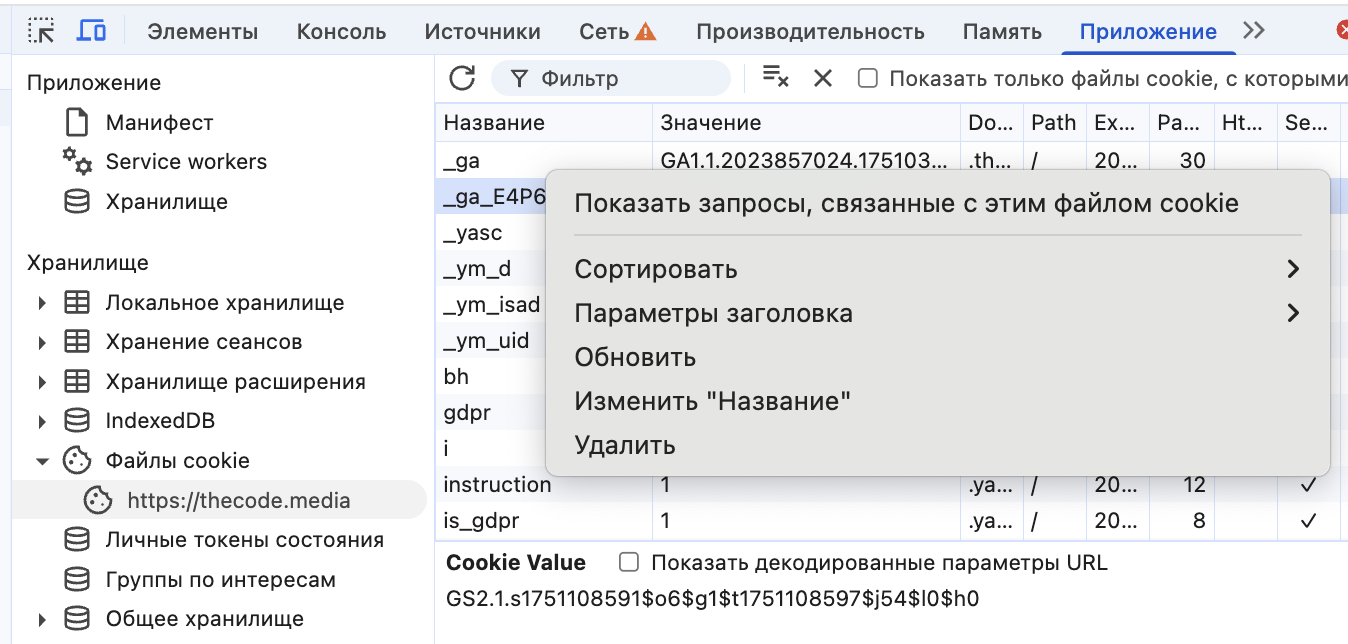Enable Показать только файлы cookie checkbox
Viewport: 1348px width, 644px height.
pyautogui.click(x=868, y=78)
